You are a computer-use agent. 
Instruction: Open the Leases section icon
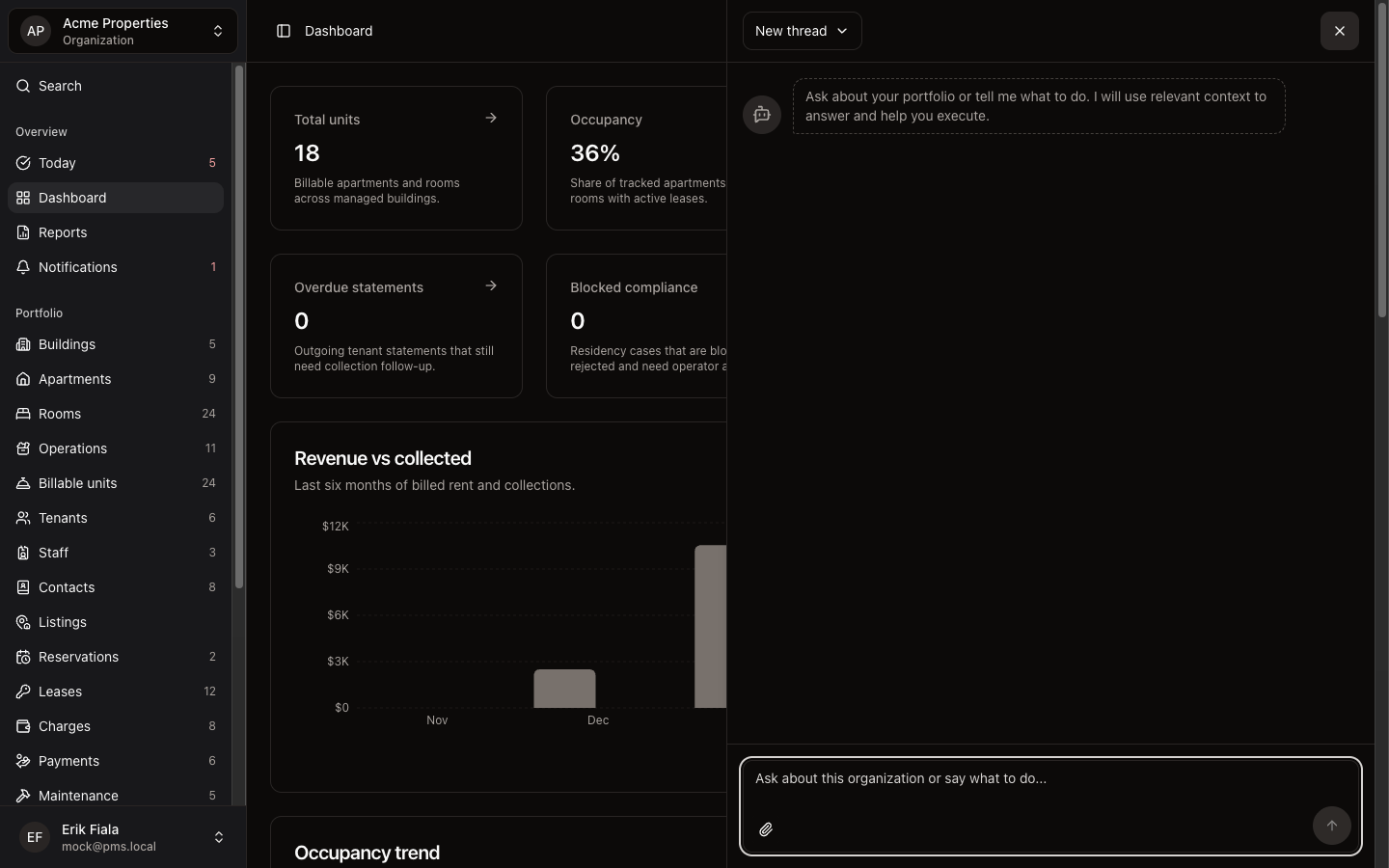tap(22, 692)
